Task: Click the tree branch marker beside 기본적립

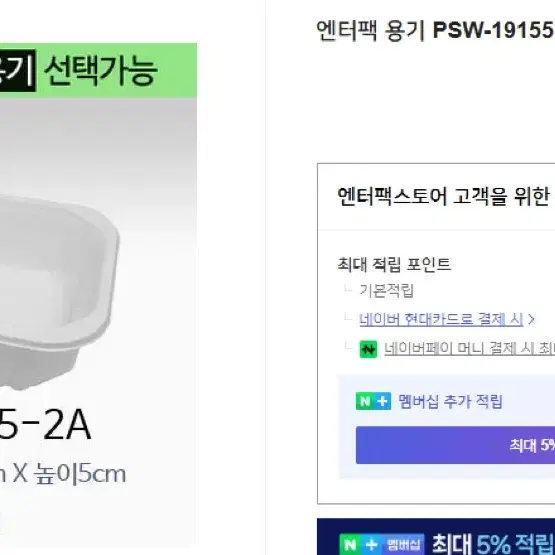Action: click(x=348, y=289)
